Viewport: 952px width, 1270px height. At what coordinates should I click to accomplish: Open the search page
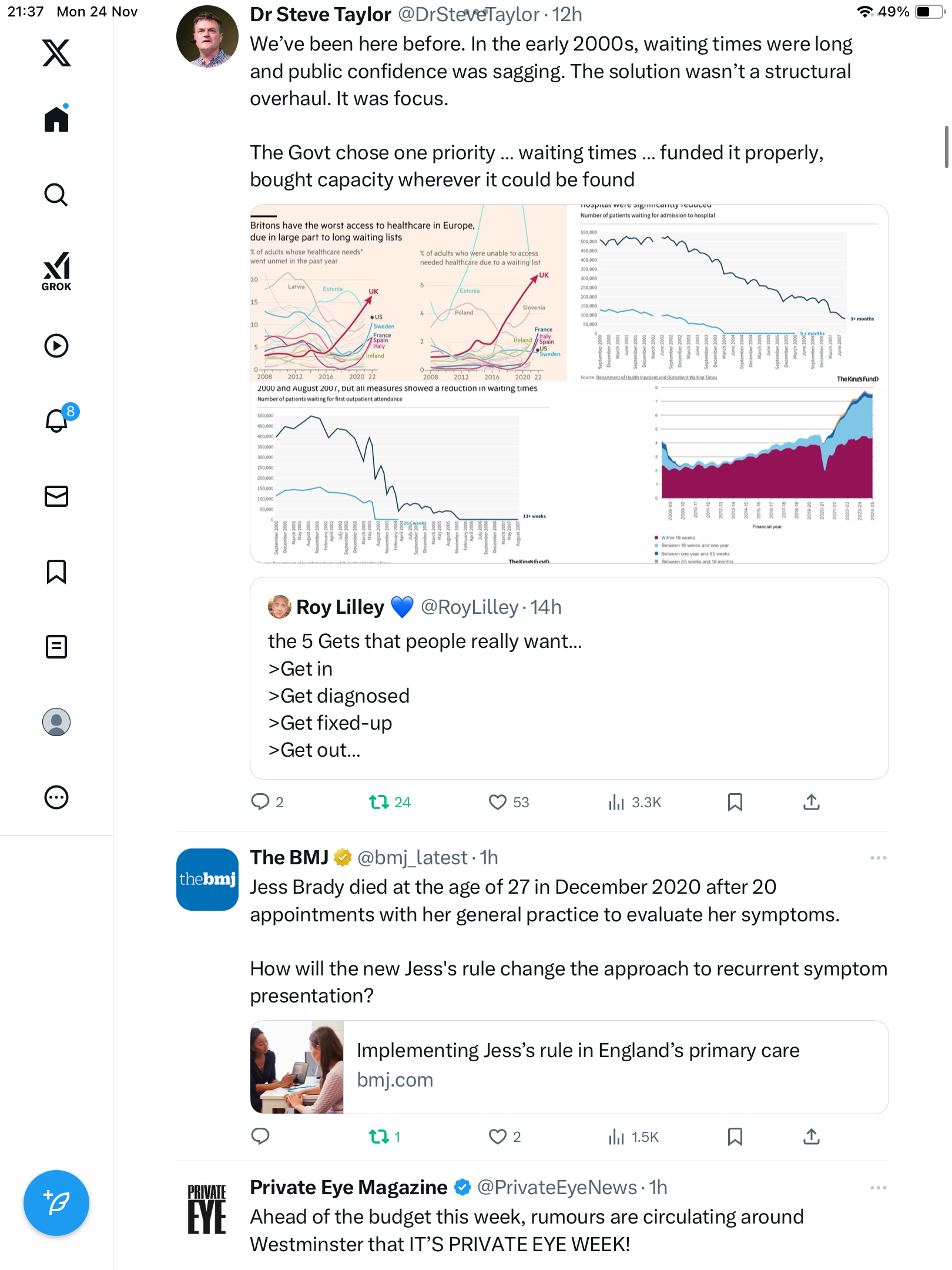click(x=56, y=195)
